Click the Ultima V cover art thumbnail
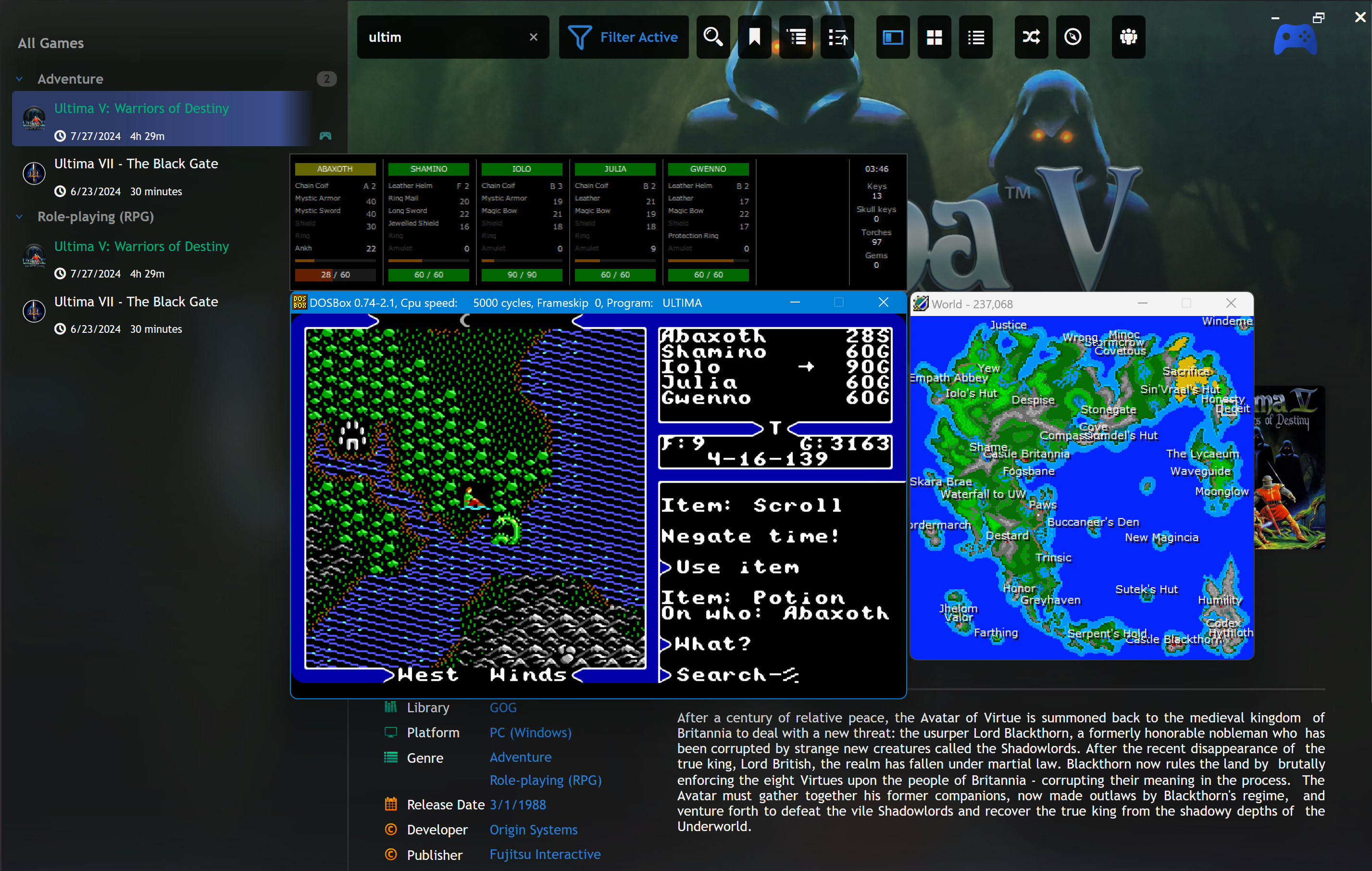1372x871 pixels. tap(1289, 468)
